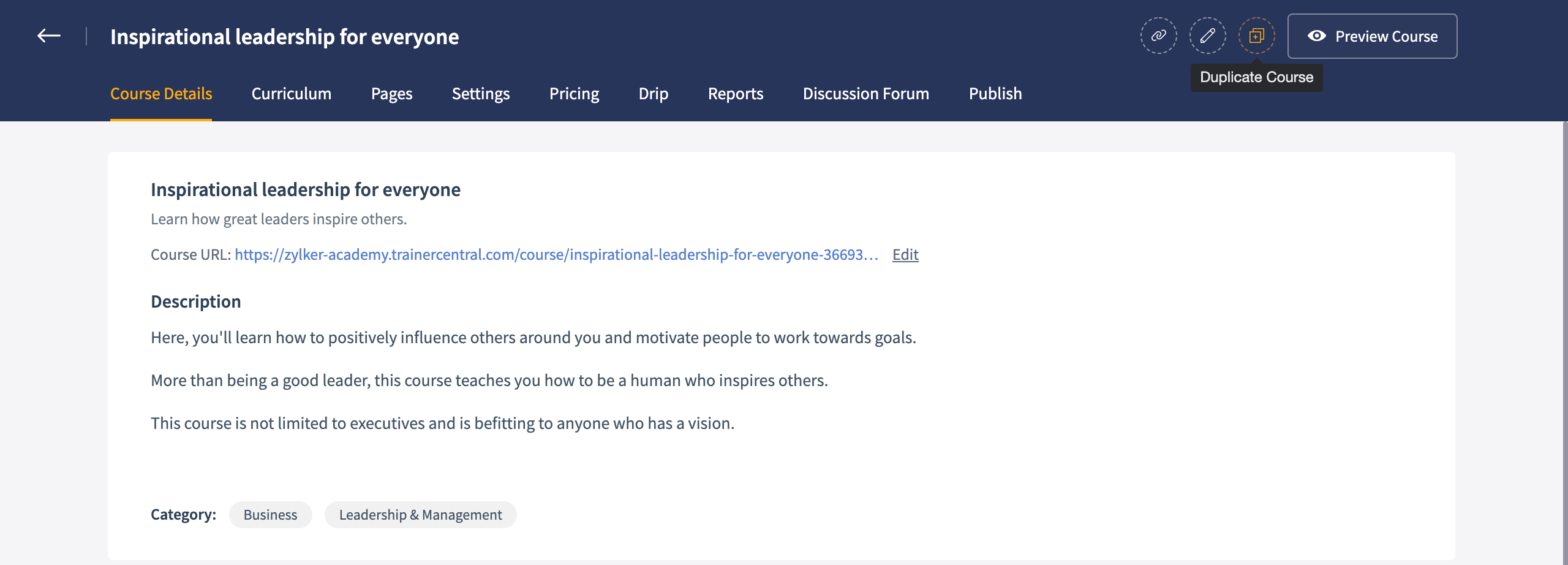Click Edit next to Course URL
The width and height of the screenshot is (1568, 565).
[905, 255]
